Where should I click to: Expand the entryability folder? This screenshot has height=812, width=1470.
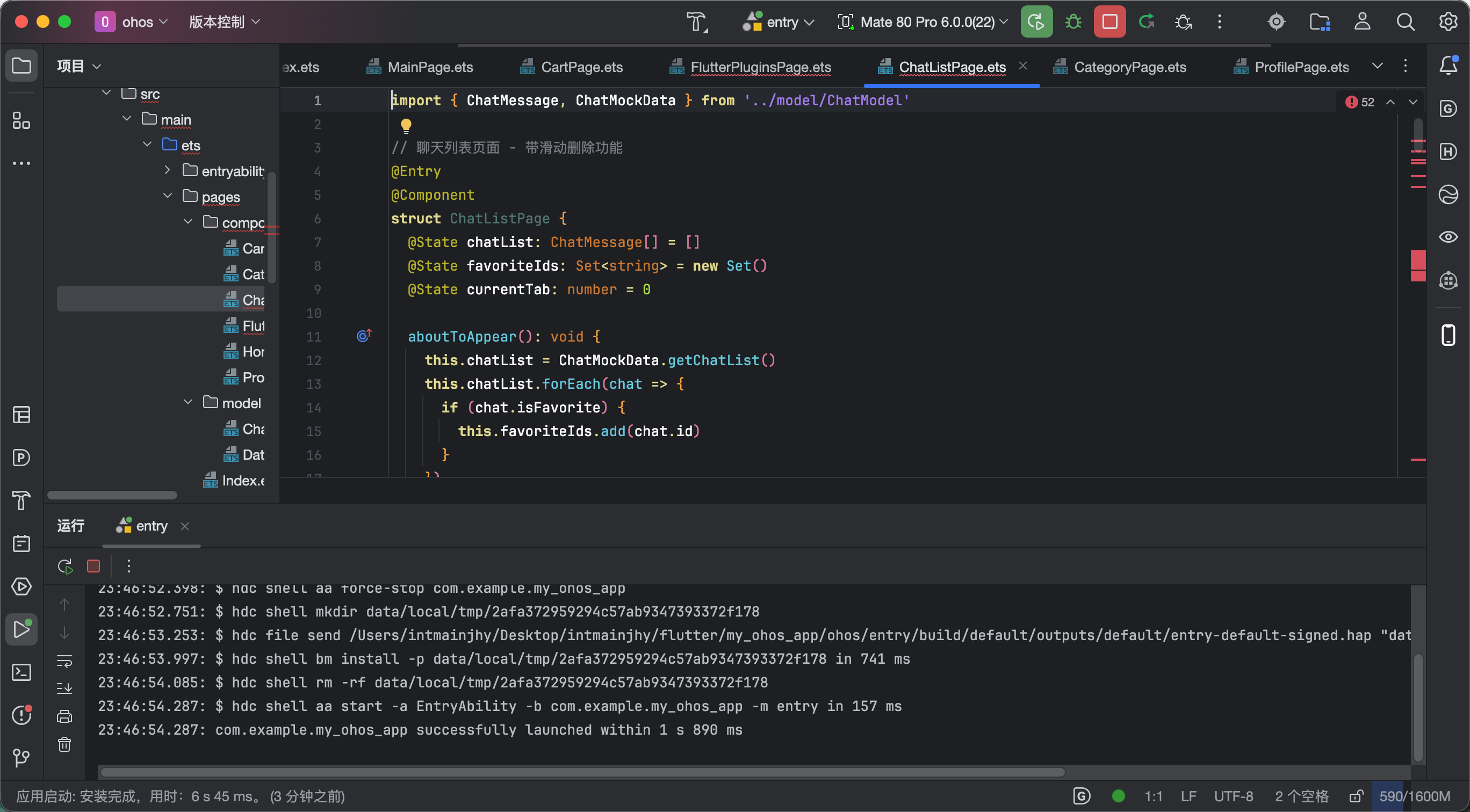167,170
